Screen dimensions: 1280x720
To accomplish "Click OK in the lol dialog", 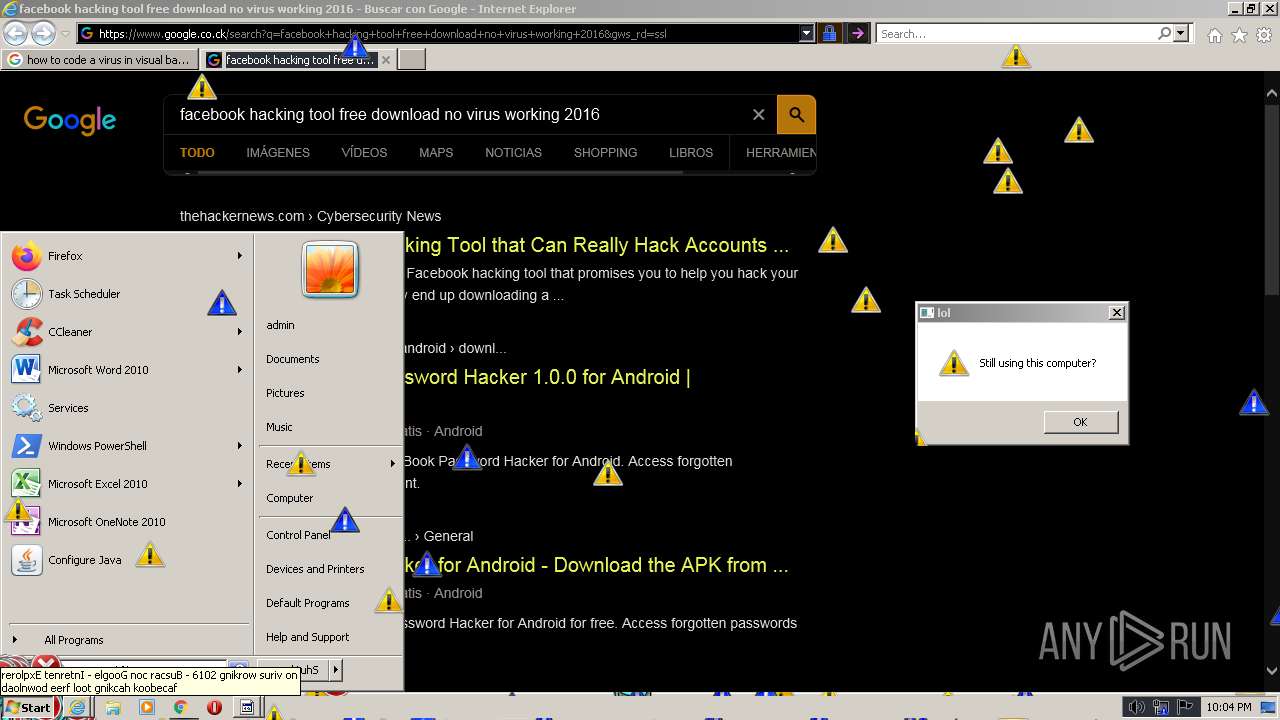I will tap(1080, 422).
